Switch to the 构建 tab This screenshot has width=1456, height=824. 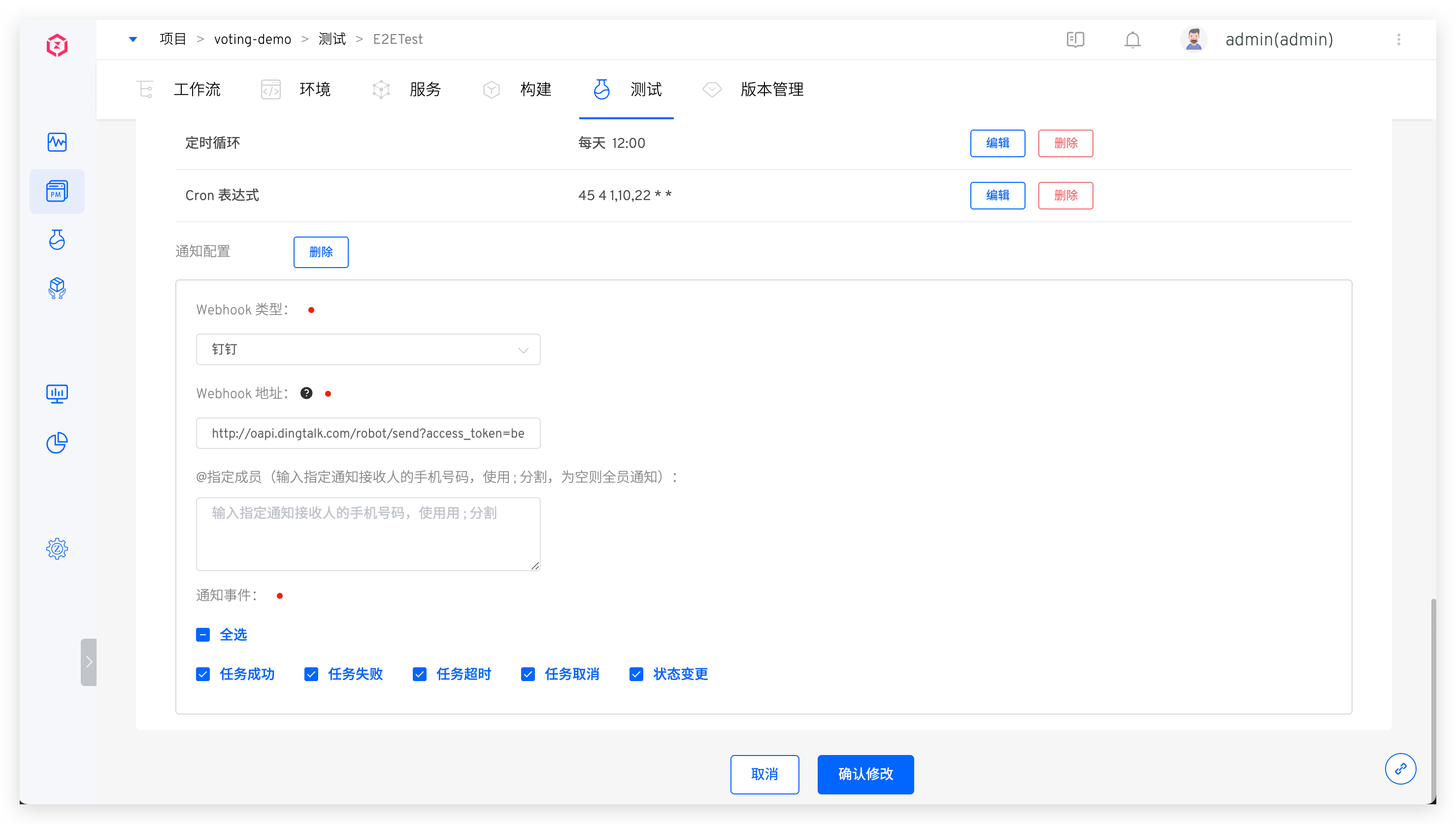pyautogui.click(x=535, y=89)
